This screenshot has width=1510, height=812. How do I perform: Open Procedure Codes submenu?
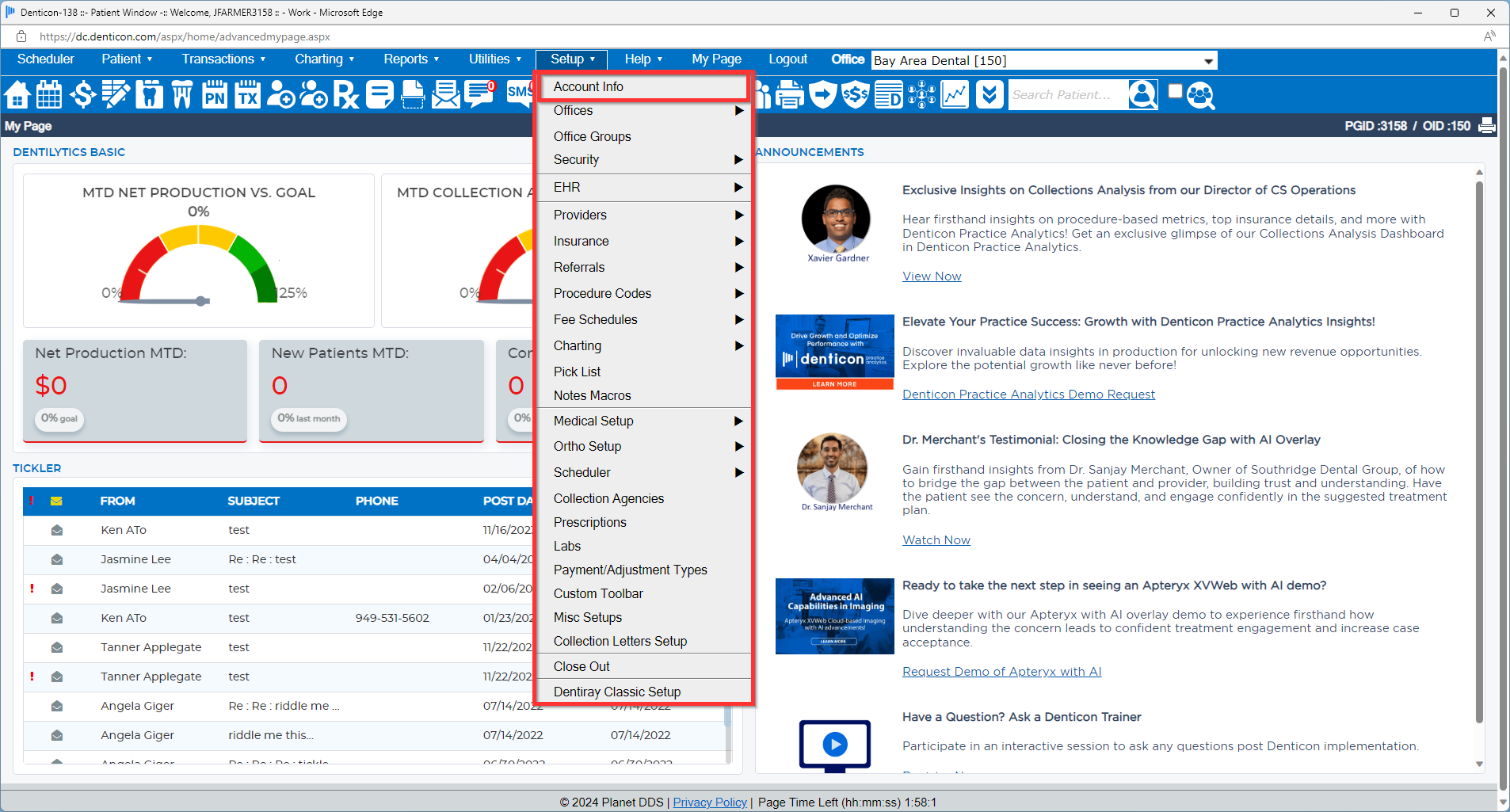[x=645, y=294]
